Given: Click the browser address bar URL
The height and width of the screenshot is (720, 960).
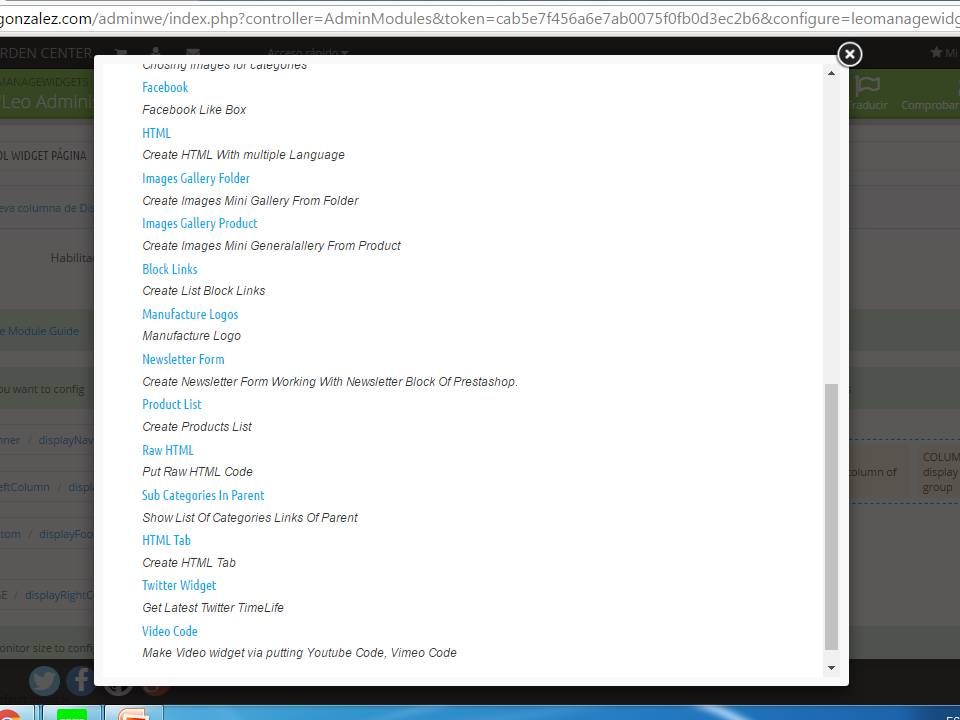Looking at the screenshot, I should coord(480,19).
